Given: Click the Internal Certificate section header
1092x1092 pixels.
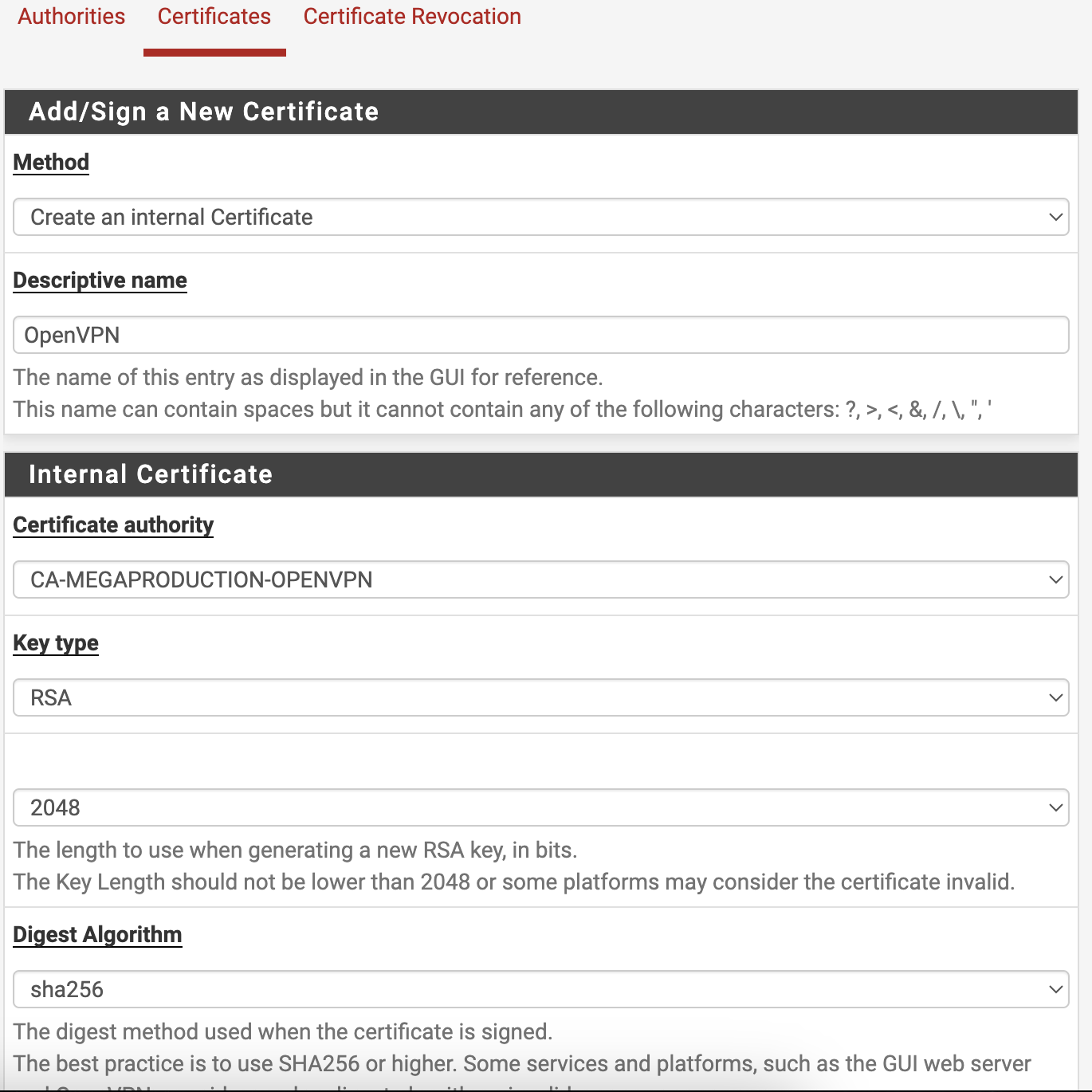Looking at the screenshot, I should tap(151, 474).
